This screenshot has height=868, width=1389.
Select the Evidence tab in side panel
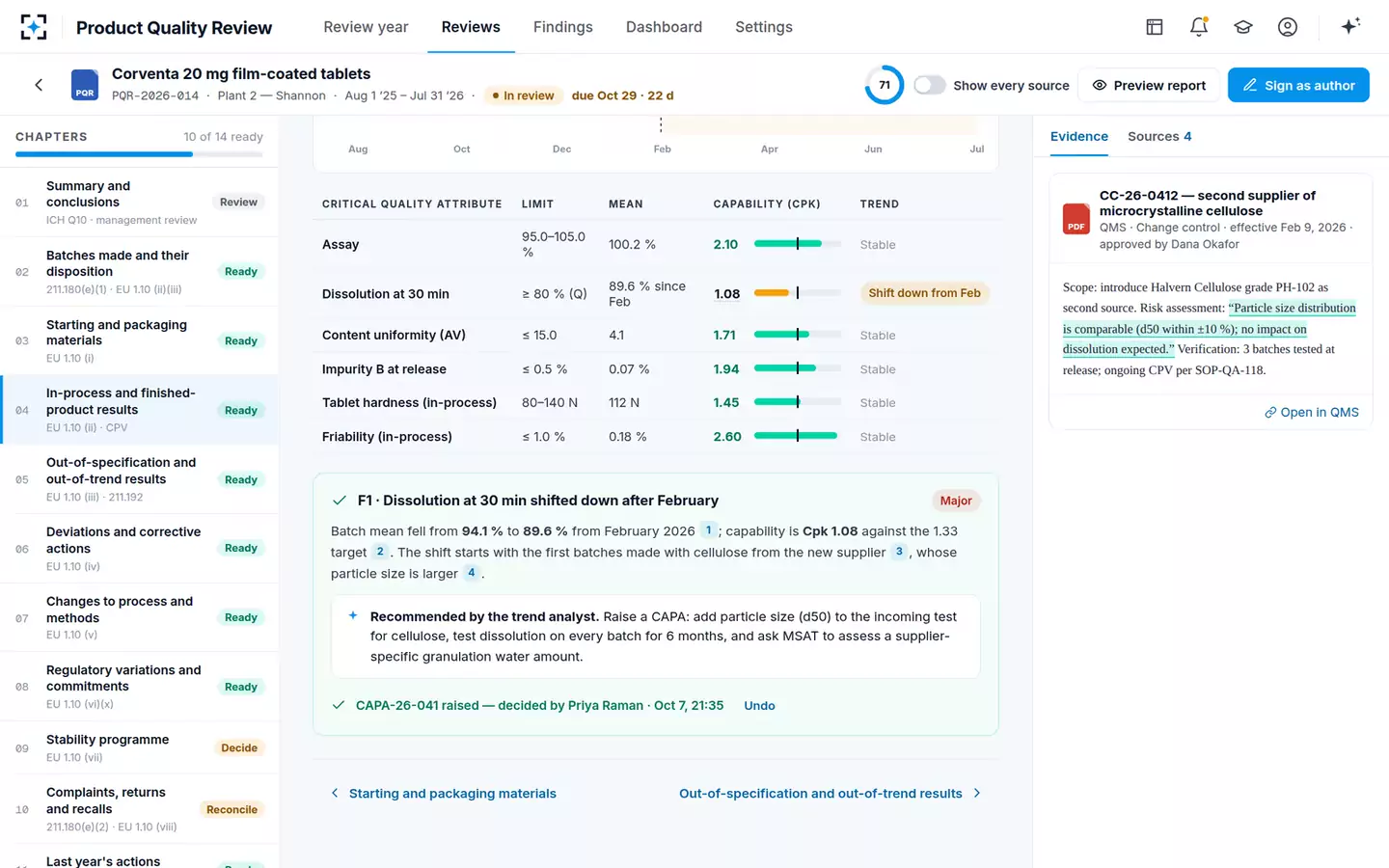(x=1079, y=137)
